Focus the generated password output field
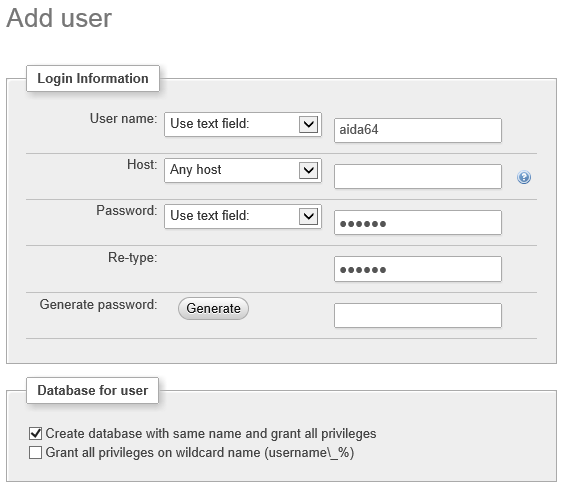 coord(418,315)
